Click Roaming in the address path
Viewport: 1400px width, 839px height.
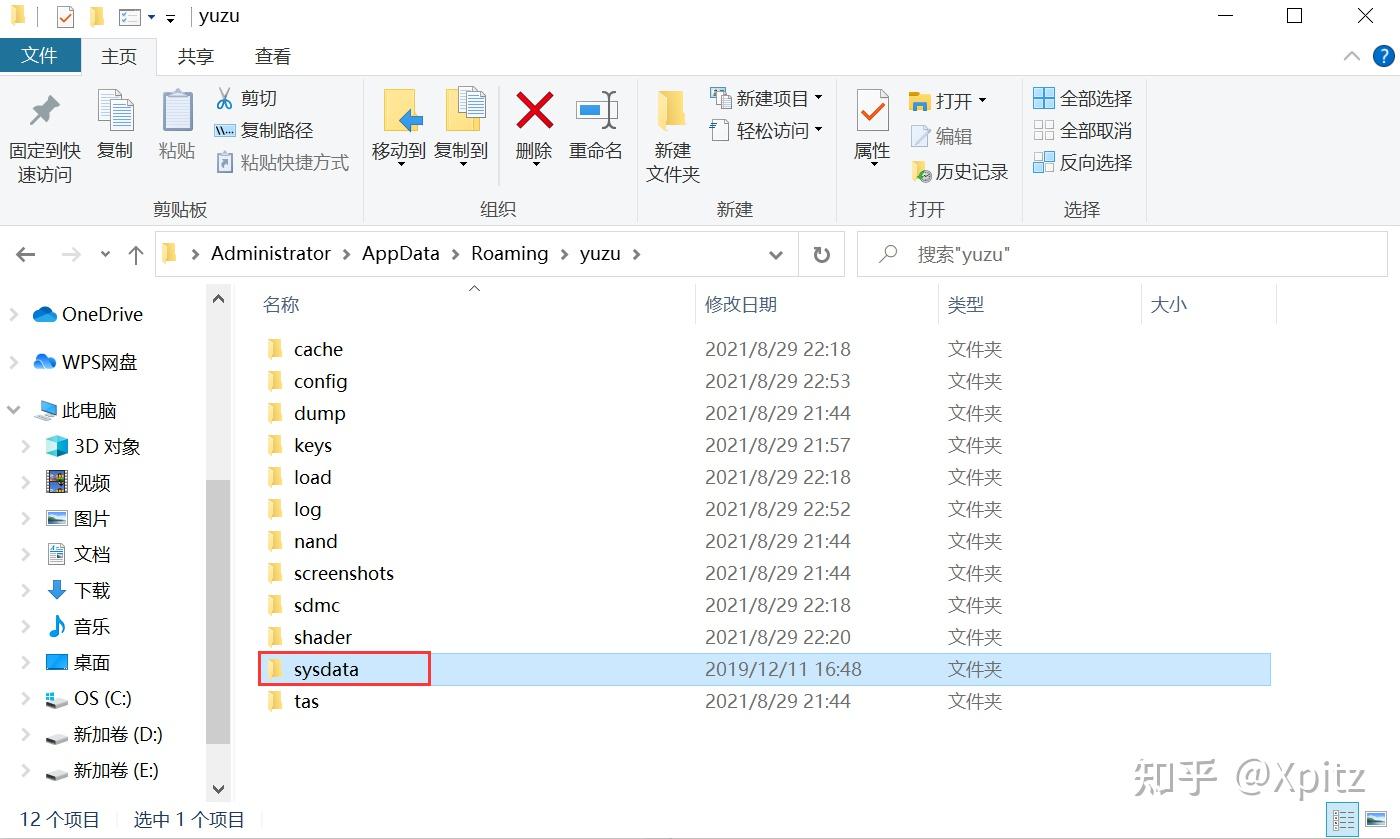[510, 254]
